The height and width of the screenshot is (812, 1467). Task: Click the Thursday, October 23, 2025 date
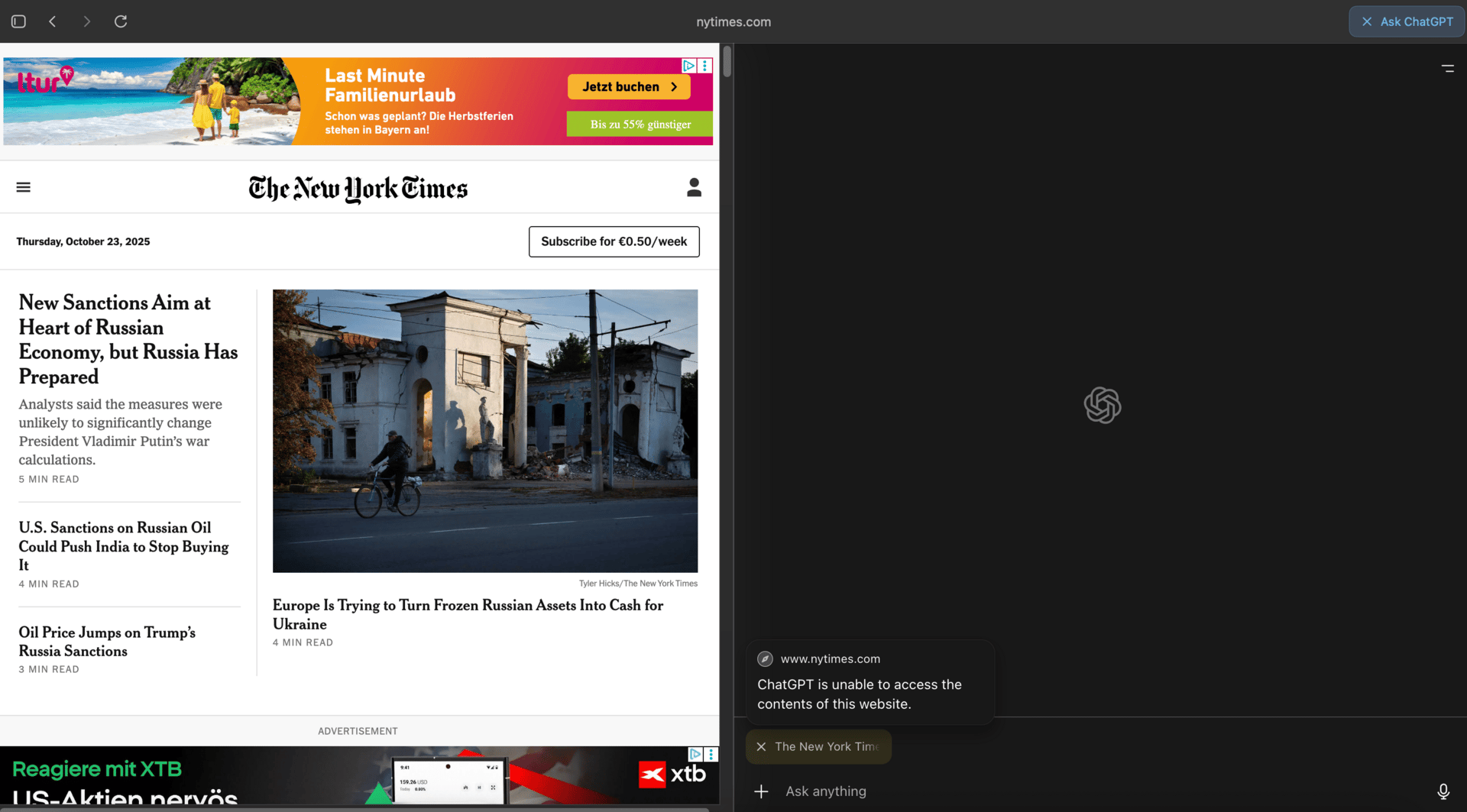[x=83, y=241]
